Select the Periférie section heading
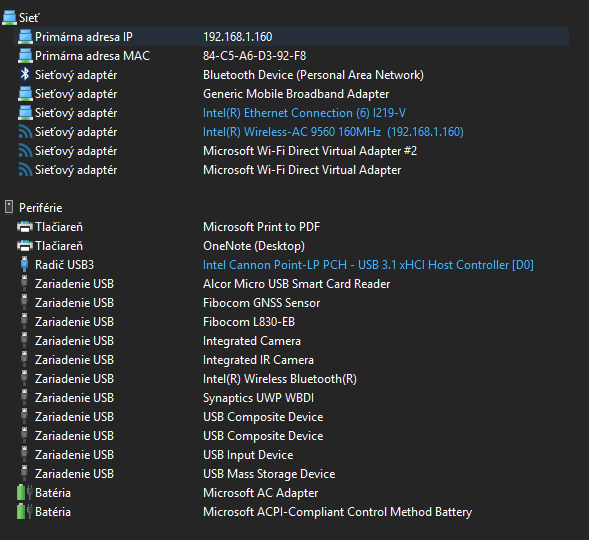This screenshot has width=589, height=540. pyautogui.click(x=41, y=208)
